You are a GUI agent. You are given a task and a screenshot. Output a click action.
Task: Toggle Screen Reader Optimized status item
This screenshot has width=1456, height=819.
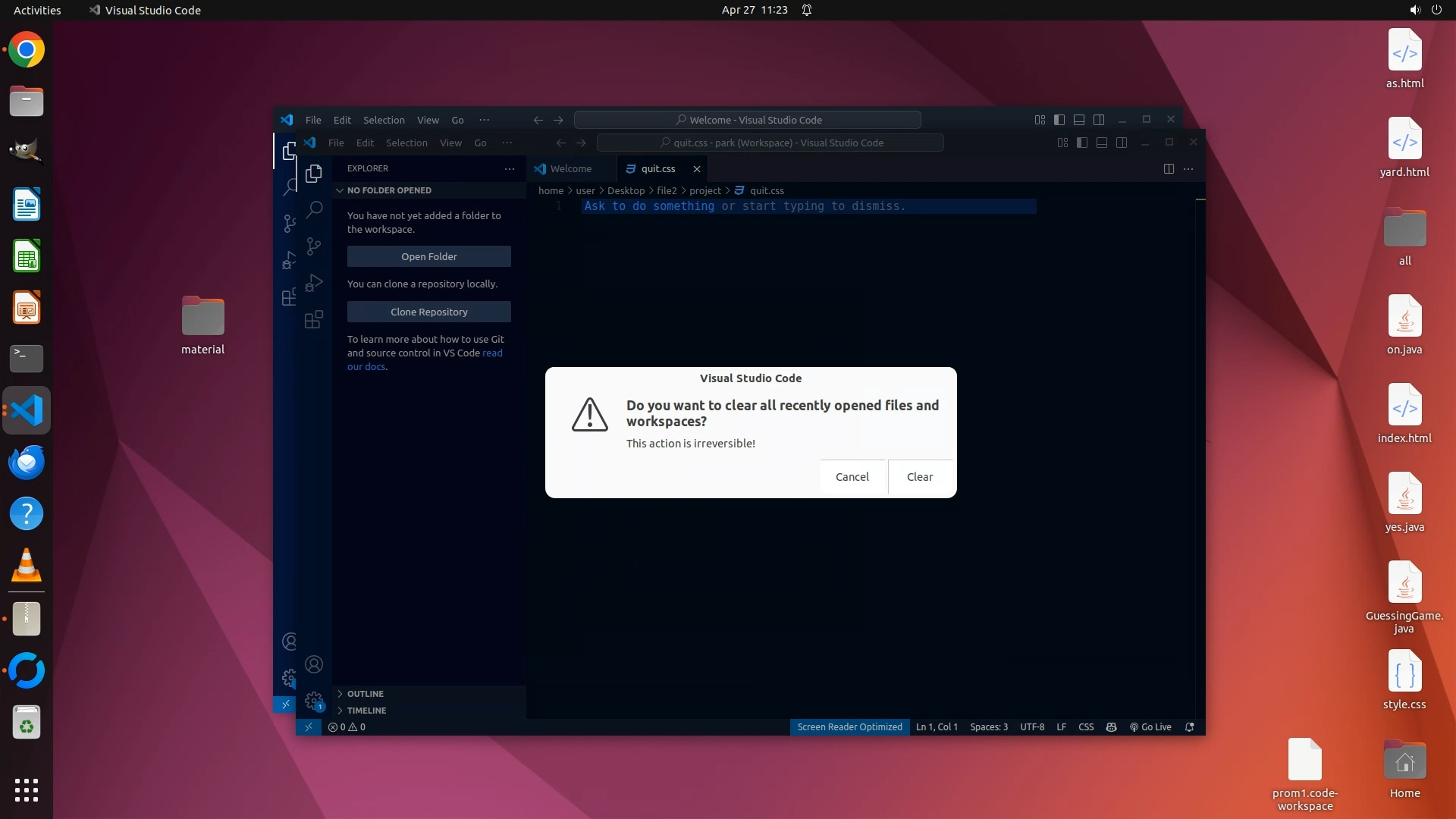pyautogui.click(x=849, y=726)
